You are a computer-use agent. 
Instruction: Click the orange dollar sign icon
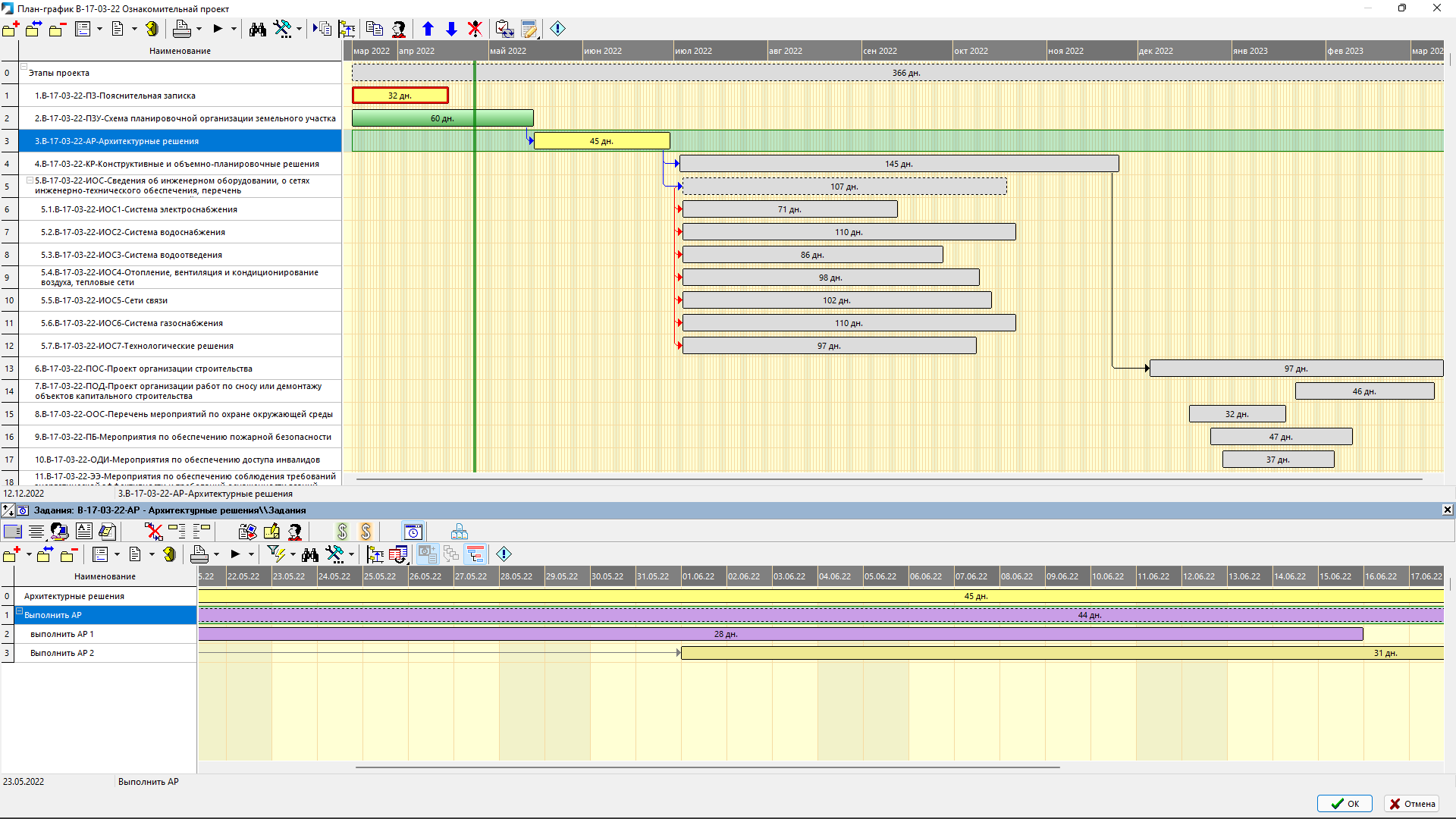366,532
